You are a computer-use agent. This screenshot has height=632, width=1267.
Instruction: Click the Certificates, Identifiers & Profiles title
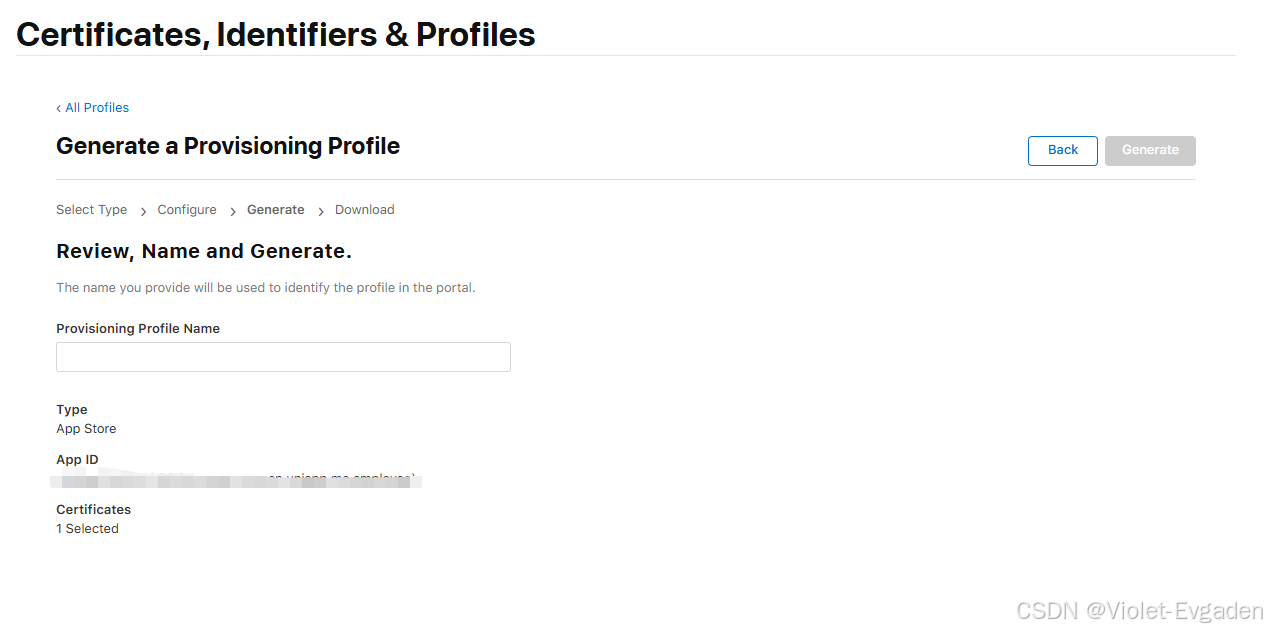click(x=276, y=34)
